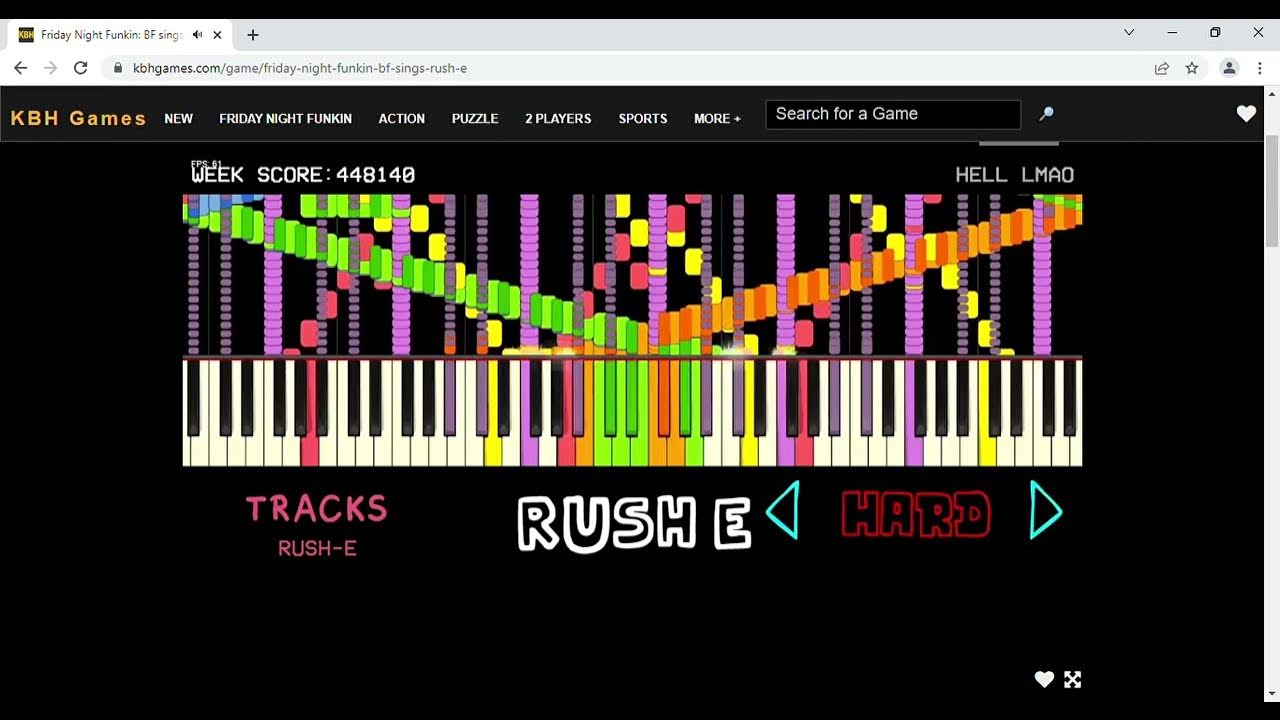This screenshot has height=720, width=1280.
Task: Open the NEW menu item
Action: pyautogui.click(x=179, y=118)
